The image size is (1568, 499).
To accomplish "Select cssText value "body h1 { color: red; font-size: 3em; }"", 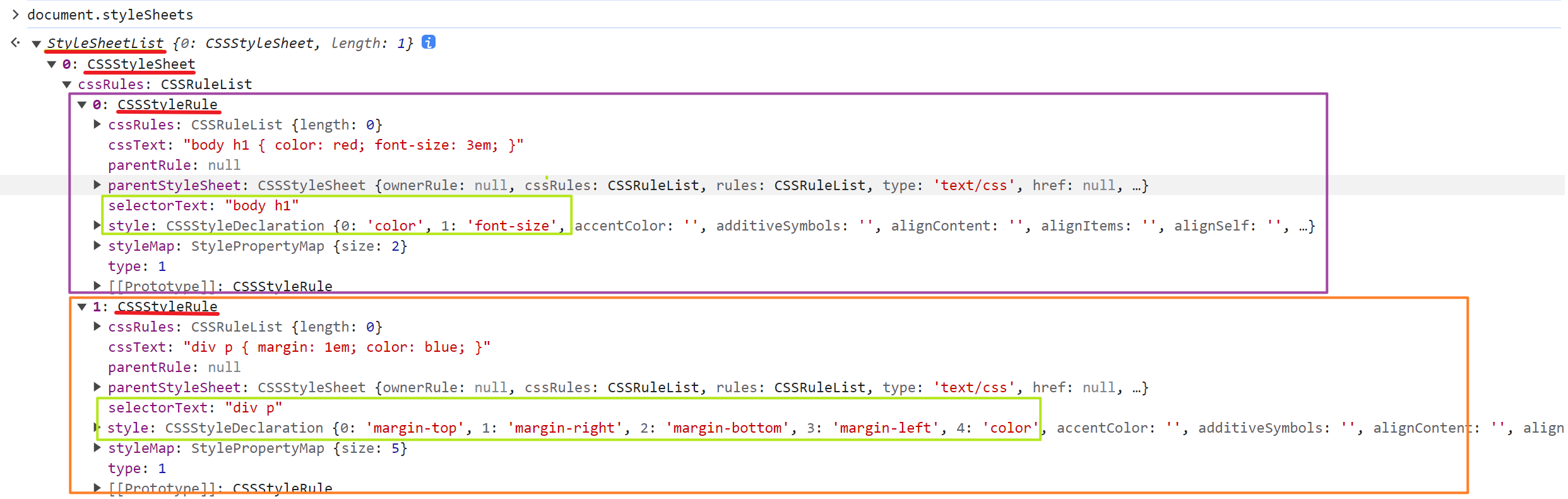I will [353, 145].
